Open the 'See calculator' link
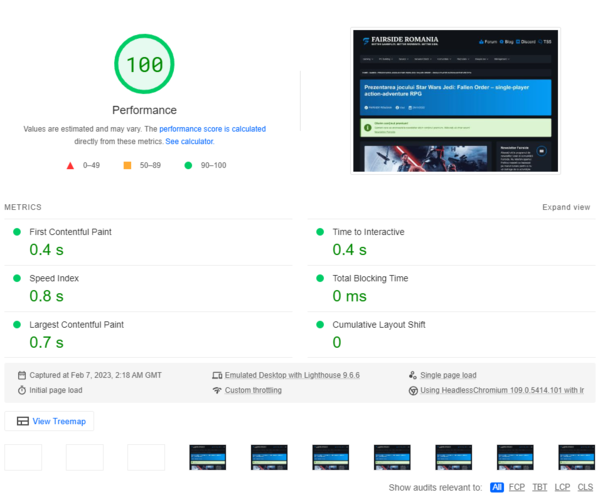Image resolution: width=600 pixels, height=500 pixels. coord(189,142)
